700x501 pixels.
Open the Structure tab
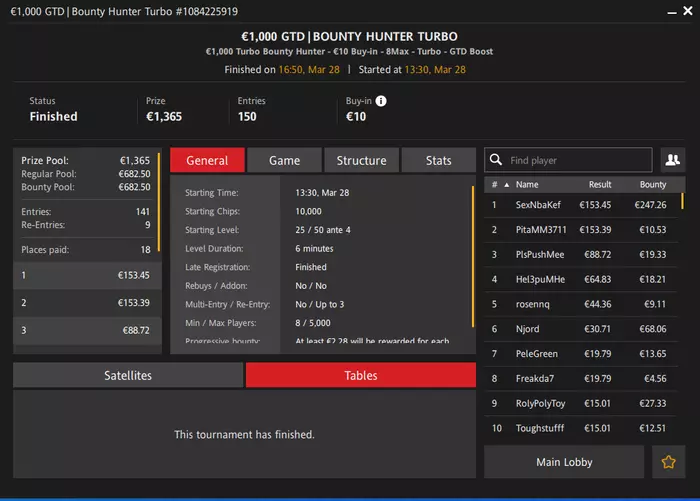[362, 160]
